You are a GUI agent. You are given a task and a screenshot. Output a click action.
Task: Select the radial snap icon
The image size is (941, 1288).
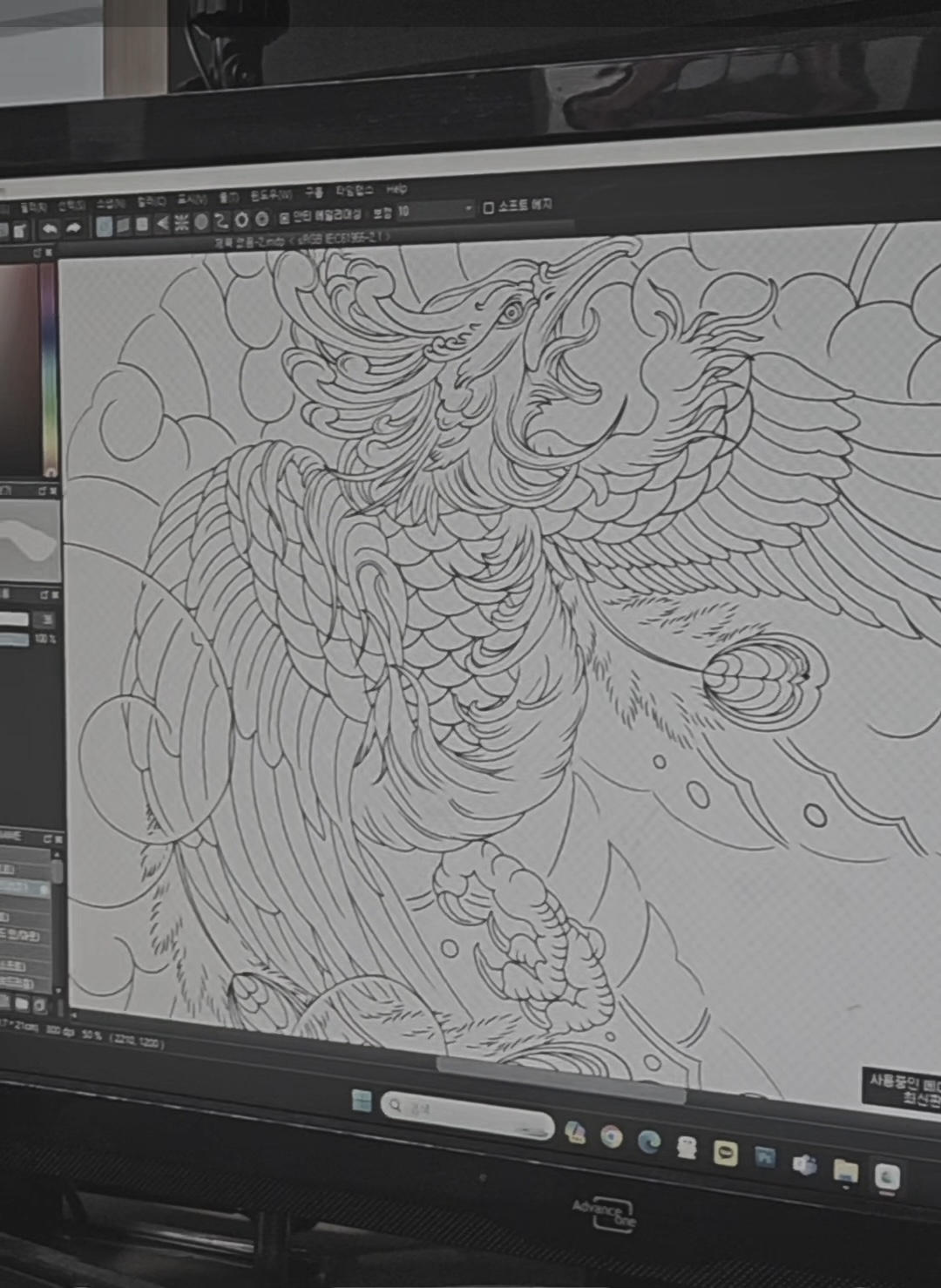point(181,222)
